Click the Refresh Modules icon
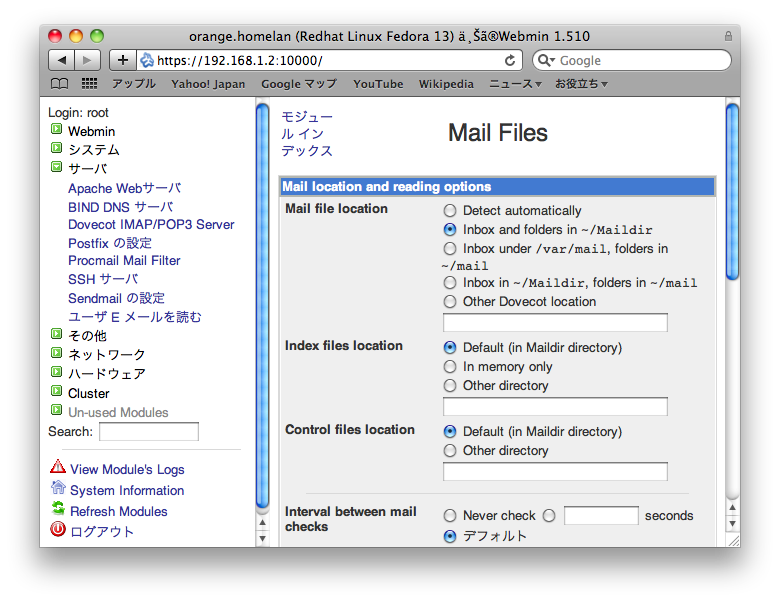The height and width of the screenshot is (602, 780). click(x=58, y=510)
